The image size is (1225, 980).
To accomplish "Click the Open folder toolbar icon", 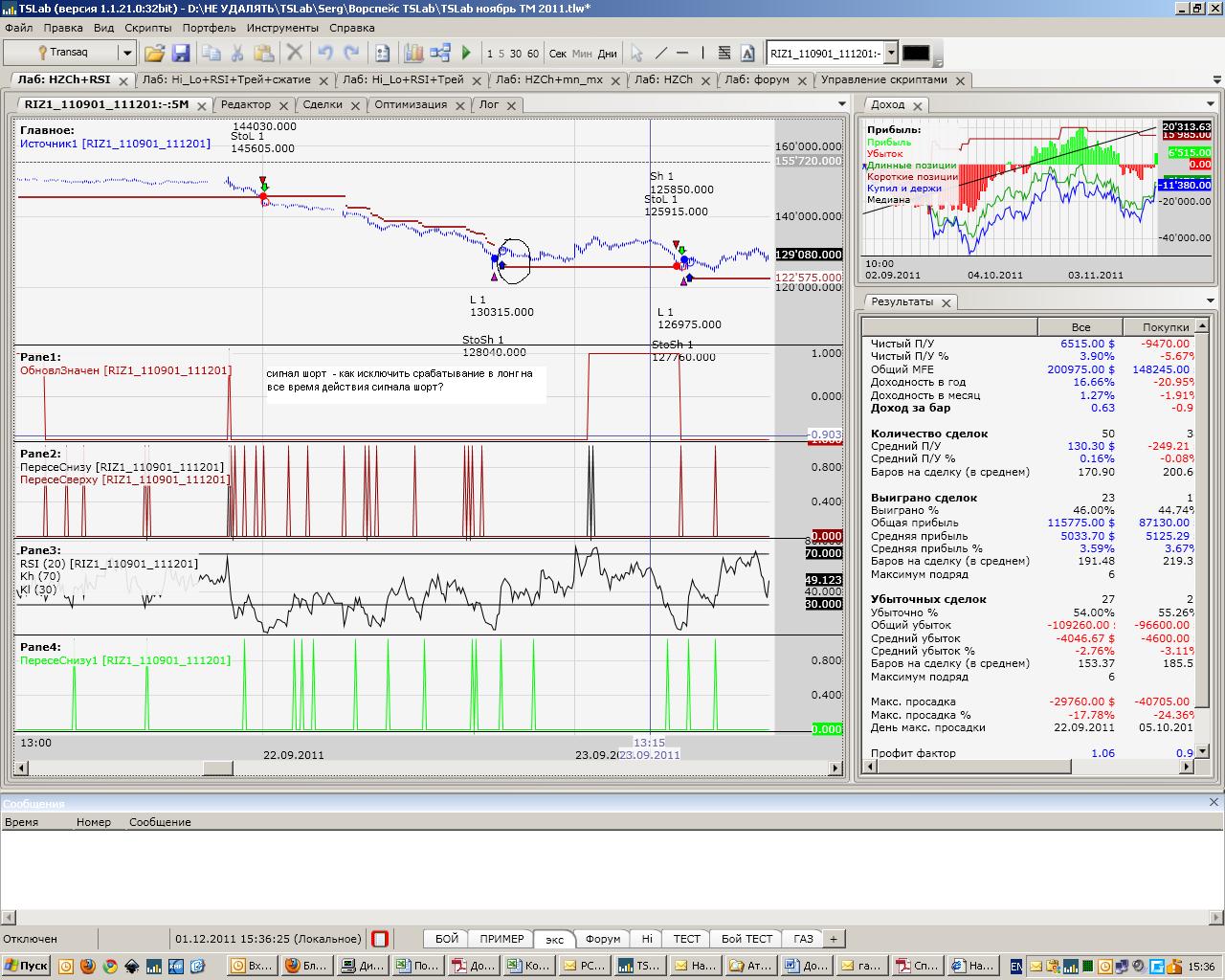I will click(x=154, y=54).
